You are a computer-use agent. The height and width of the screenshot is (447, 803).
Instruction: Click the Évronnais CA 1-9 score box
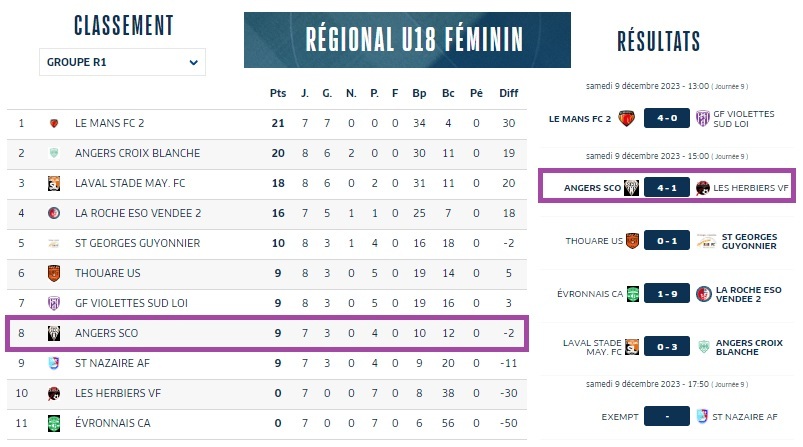tap(667, 294)
